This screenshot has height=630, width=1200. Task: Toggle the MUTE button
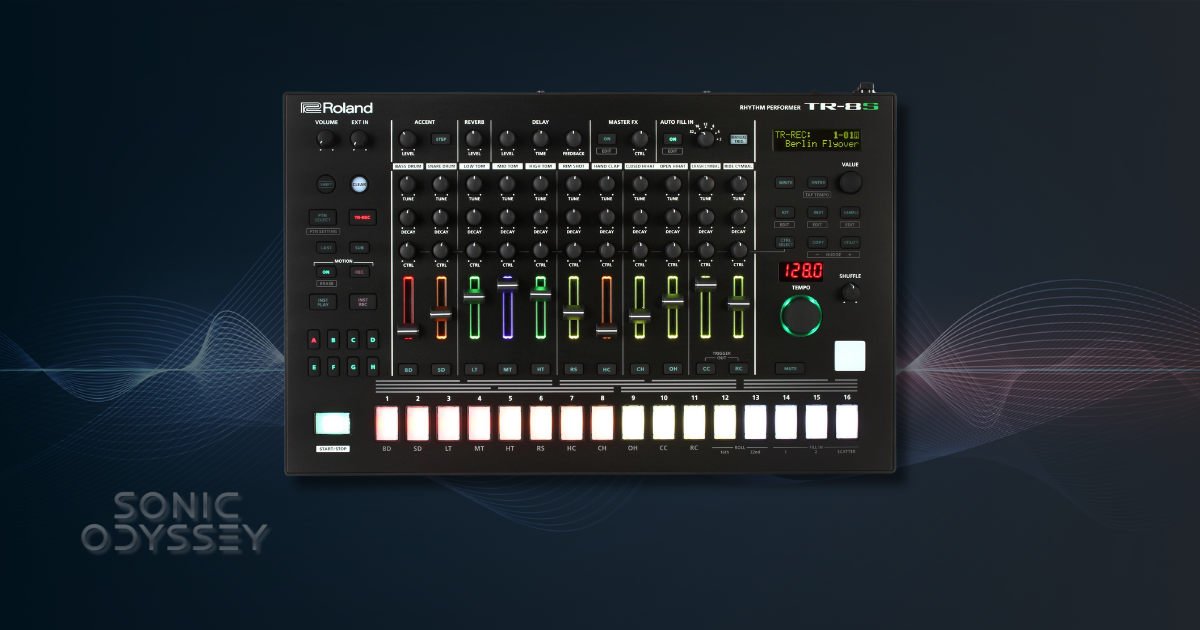790,369
